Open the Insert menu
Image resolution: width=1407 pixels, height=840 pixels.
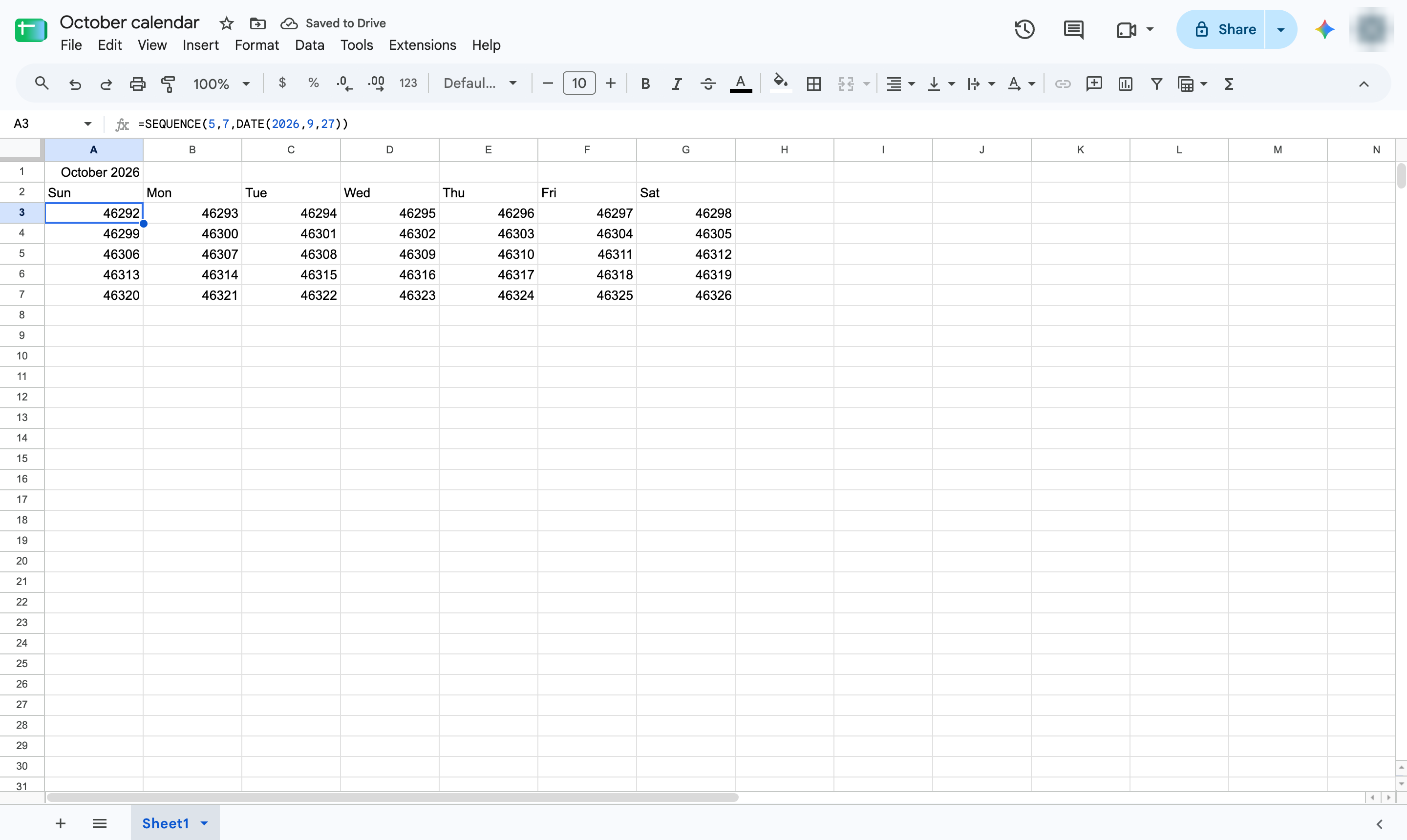coord(200,45)
